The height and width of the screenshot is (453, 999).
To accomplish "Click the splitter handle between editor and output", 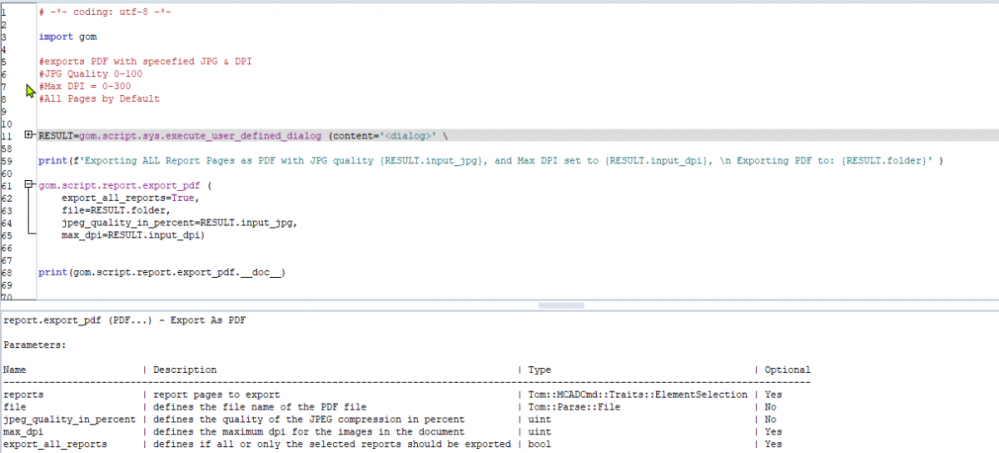I will [x=561, y=305].
